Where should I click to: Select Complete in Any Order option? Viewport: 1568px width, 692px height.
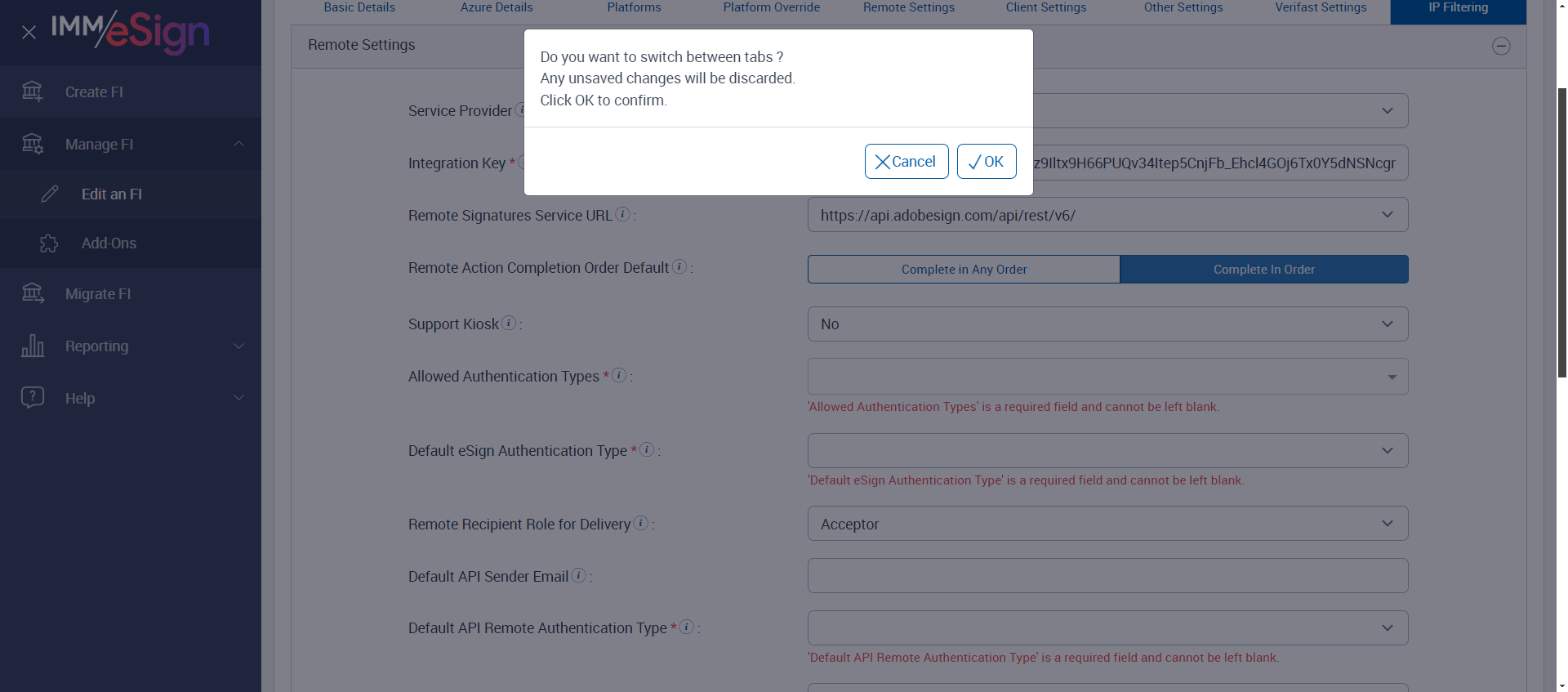(964, 270)
